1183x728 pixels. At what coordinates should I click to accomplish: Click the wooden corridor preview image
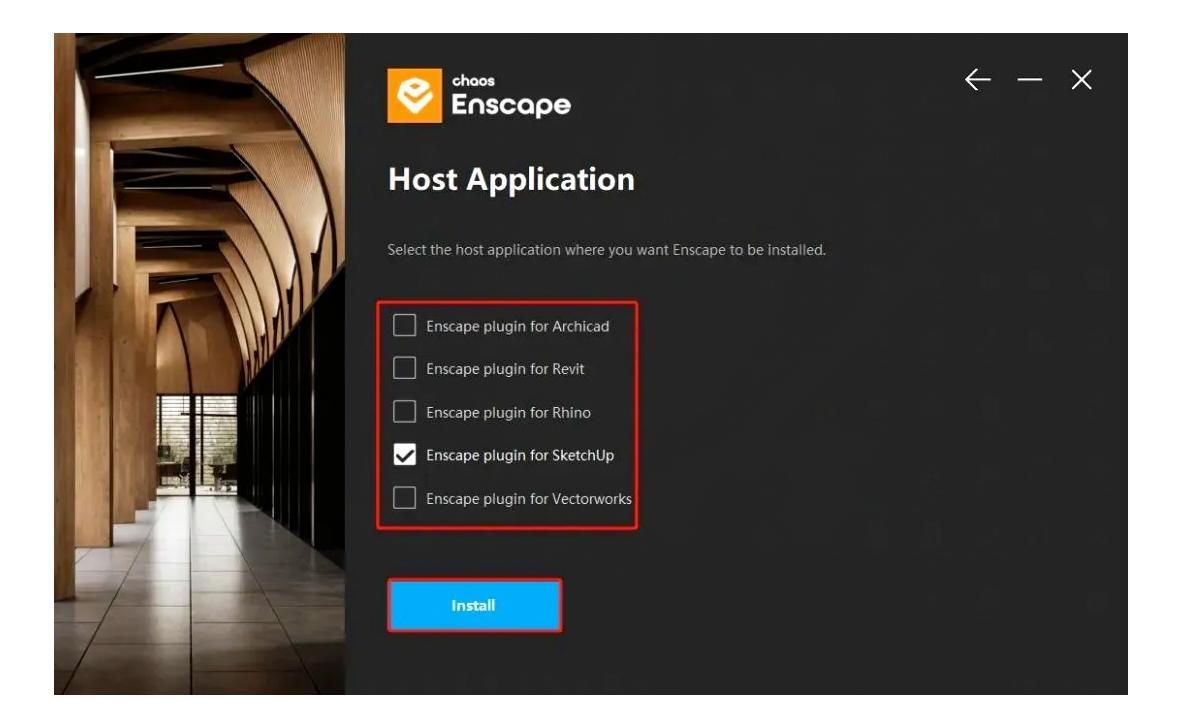tap(200, 364)
